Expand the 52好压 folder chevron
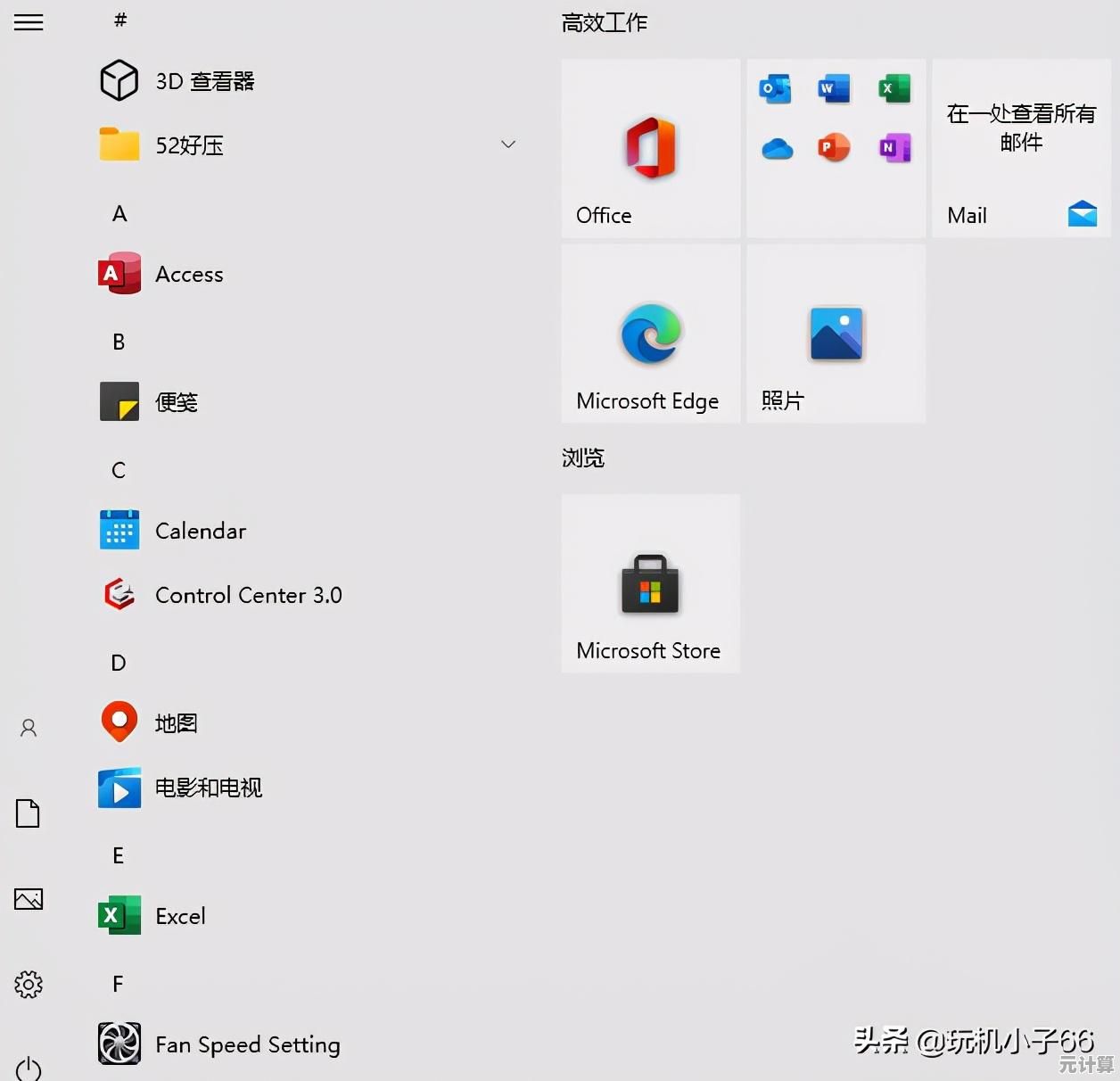Image resolution: width=1120 pixels, height=1081 pixels. point(508,144)
